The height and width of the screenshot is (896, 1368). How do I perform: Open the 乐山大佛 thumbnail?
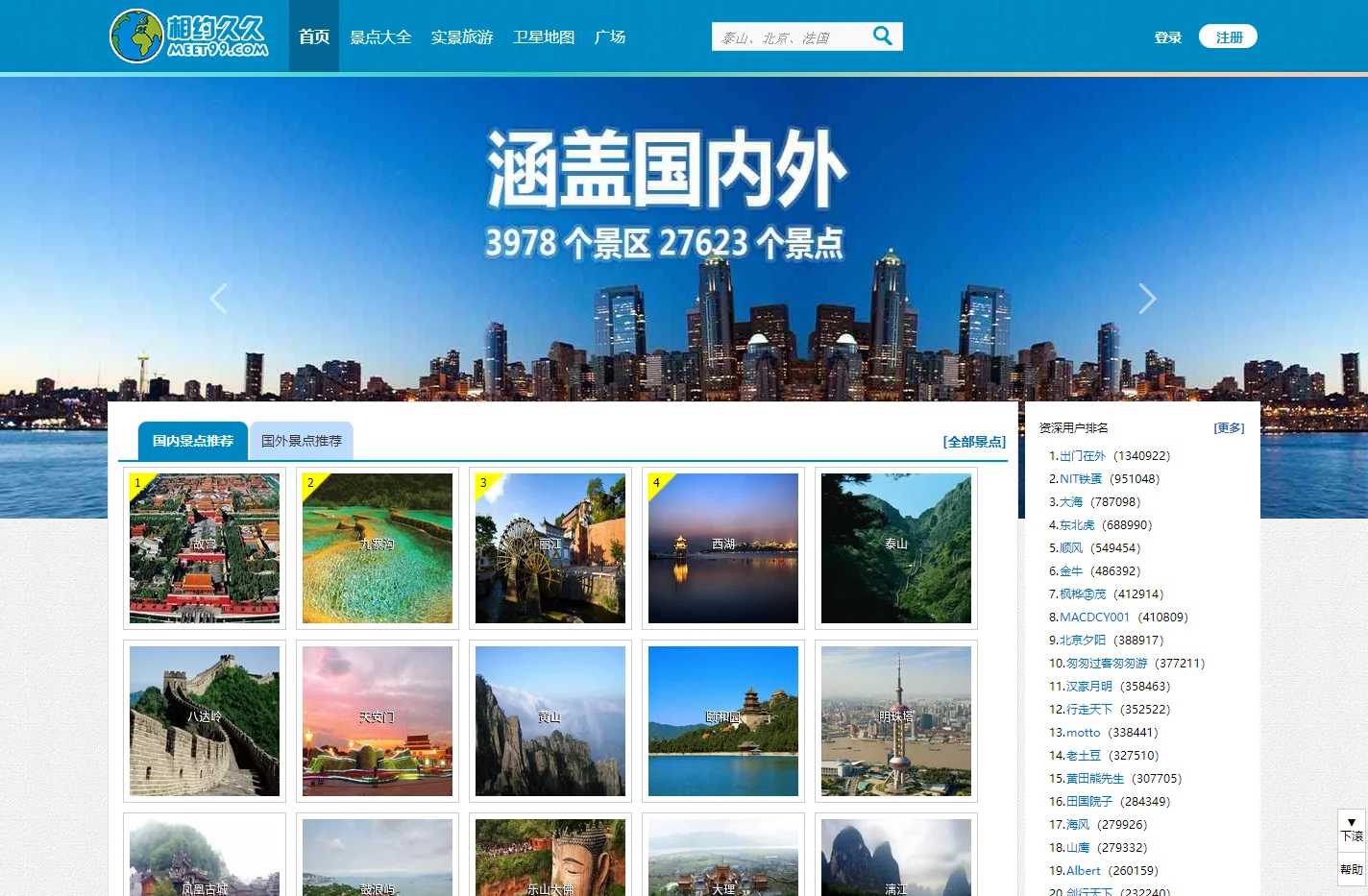tap(550, 856)
